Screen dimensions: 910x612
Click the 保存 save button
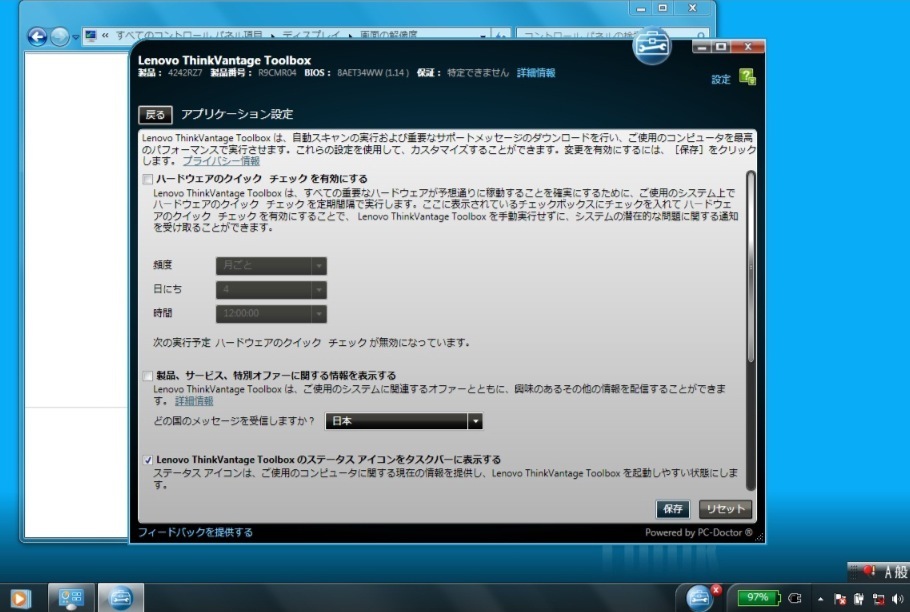point(673,509)
